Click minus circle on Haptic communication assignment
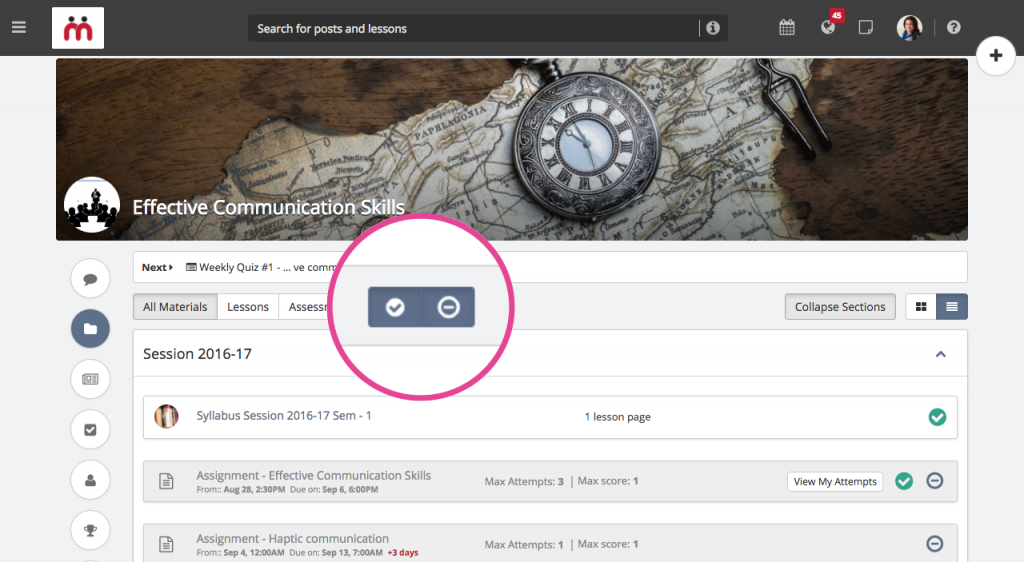Image resolution: width=1024 pixels, height=562 pixels. click(x=935, y=544)
